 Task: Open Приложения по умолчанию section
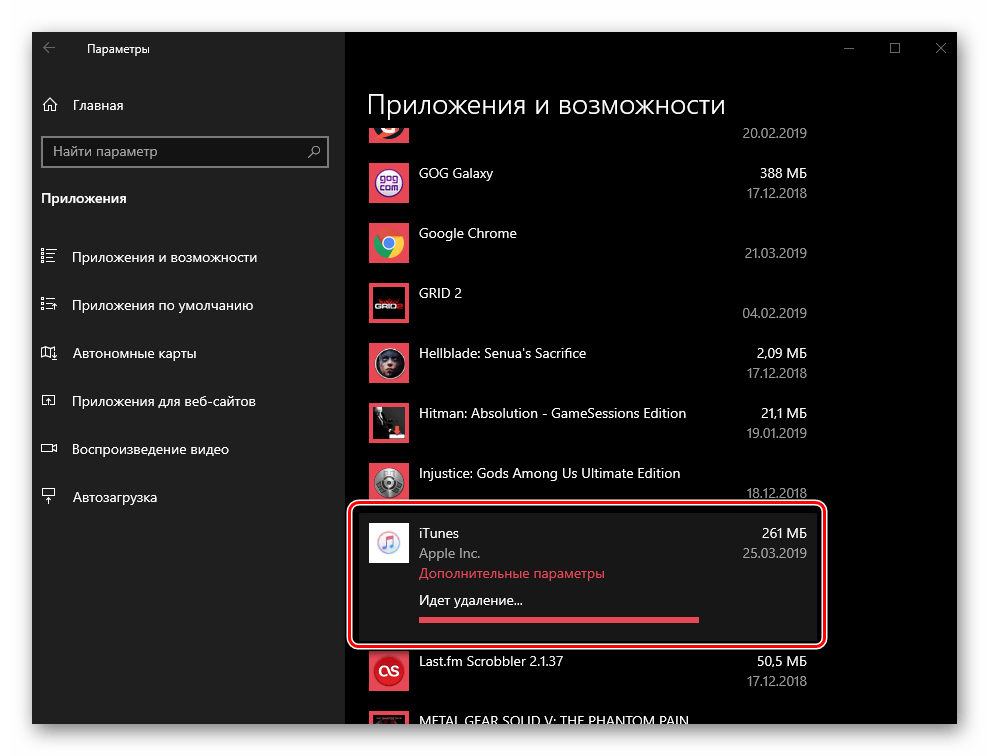tap(162, 305)
